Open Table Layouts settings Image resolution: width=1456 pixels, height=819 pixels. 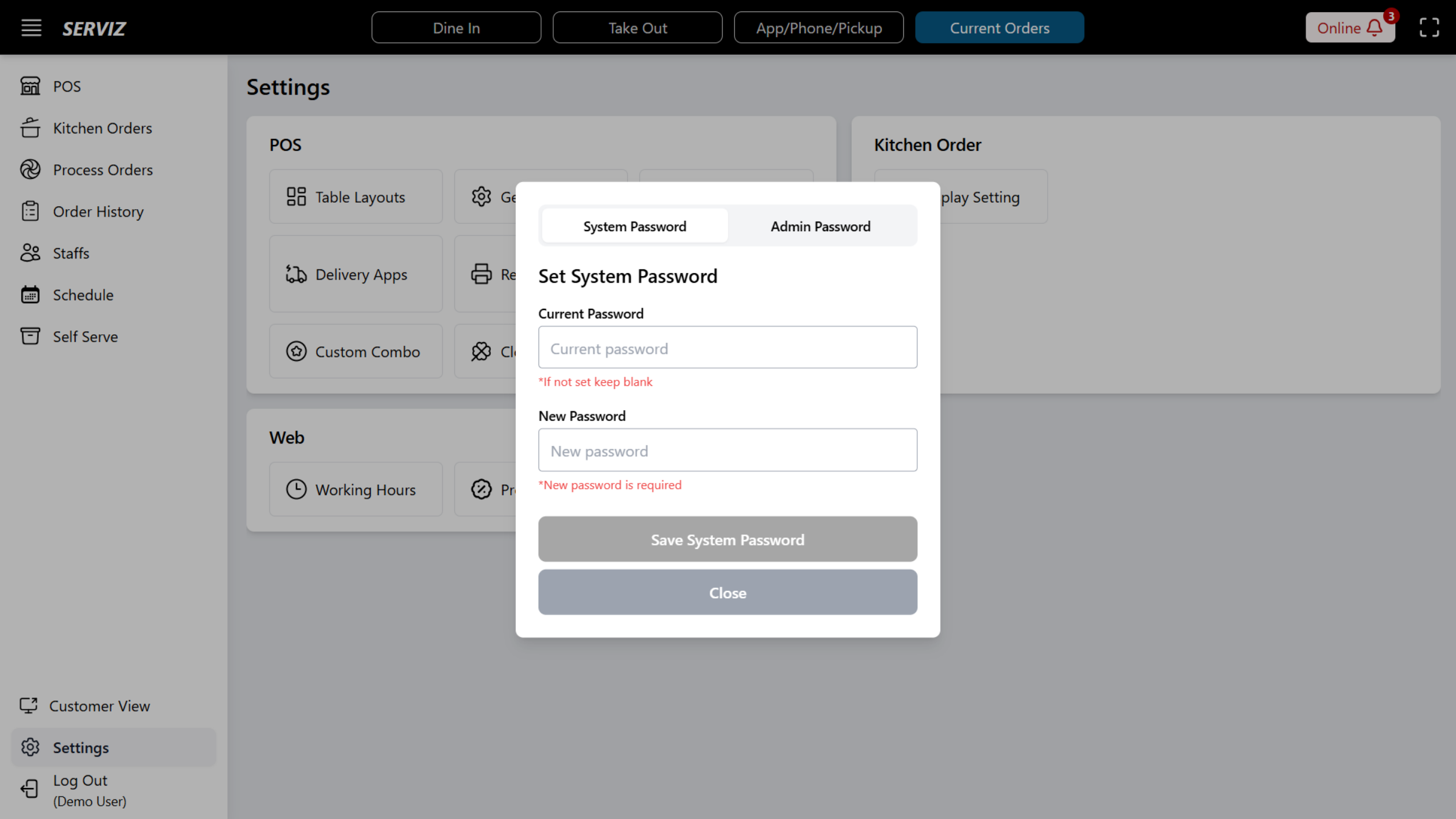click(x=356, y=196)
